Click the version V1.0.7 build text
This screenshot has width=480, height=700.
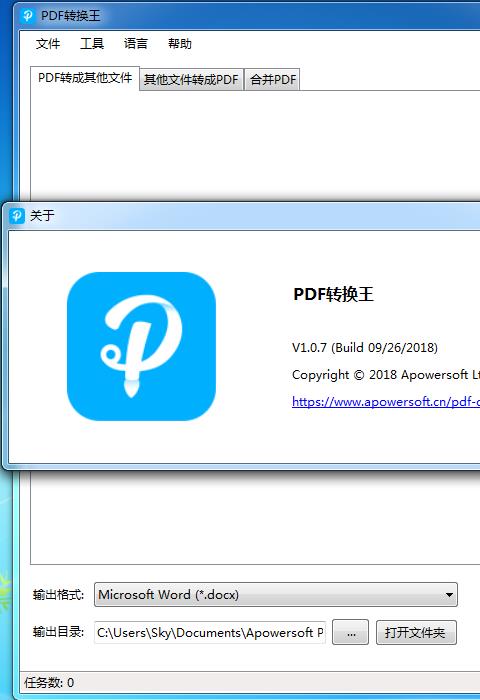tap(365, 347)
